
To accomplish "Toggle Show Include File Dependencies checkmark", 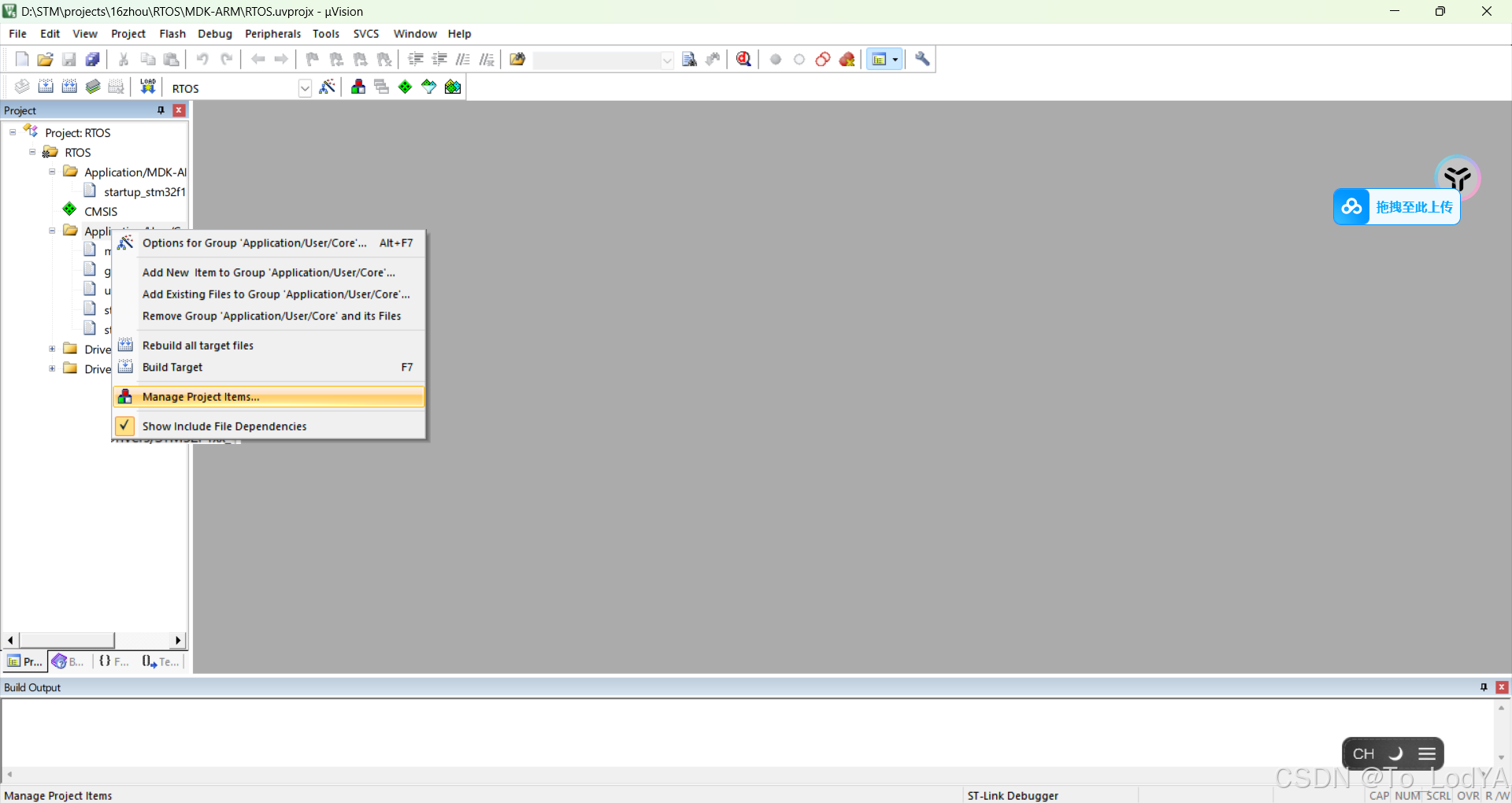I will click(x=124, y=426).
